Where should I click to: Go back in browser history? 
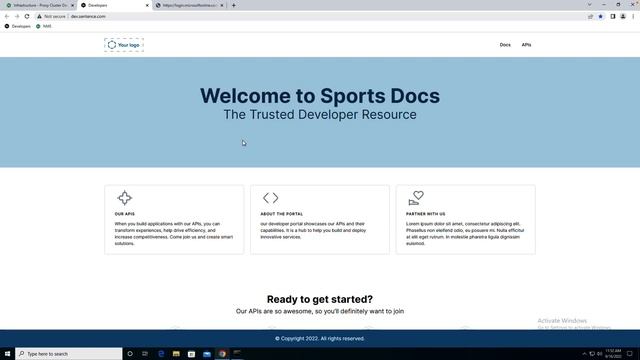point(7,16)
